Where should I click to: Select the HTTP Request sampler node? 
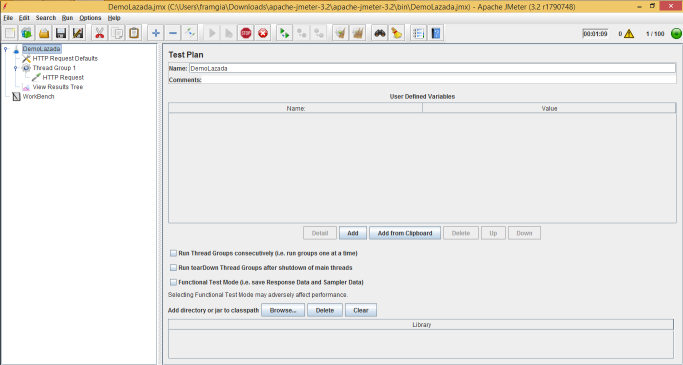pos(63,78)
